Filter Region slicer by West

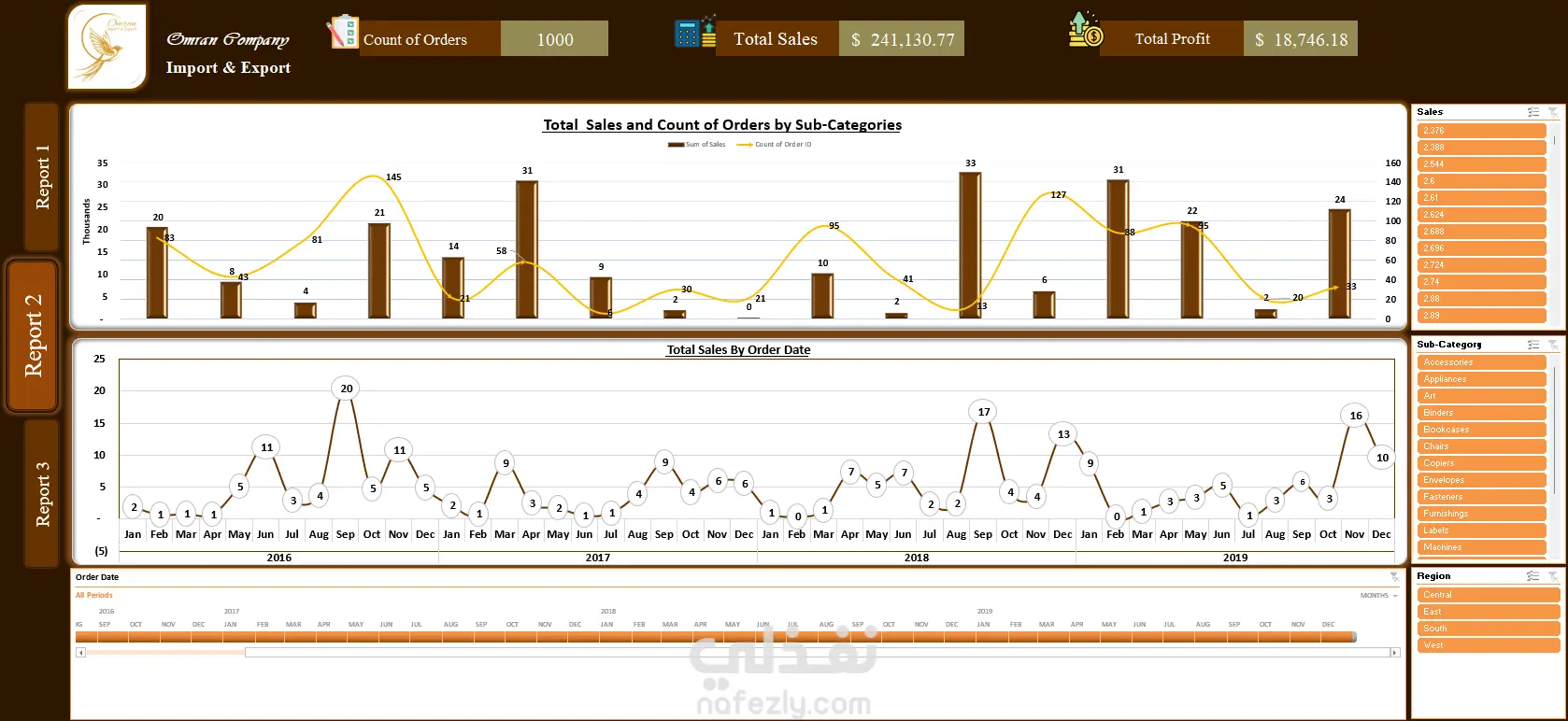1489,645
